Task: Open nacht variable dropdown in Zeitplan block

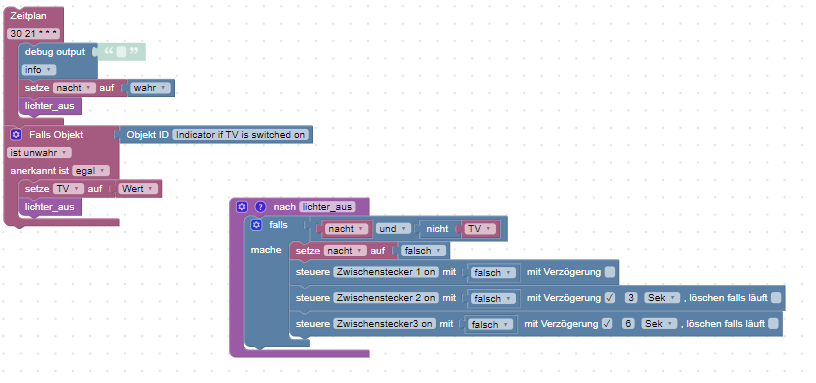Action: (74, 88)
